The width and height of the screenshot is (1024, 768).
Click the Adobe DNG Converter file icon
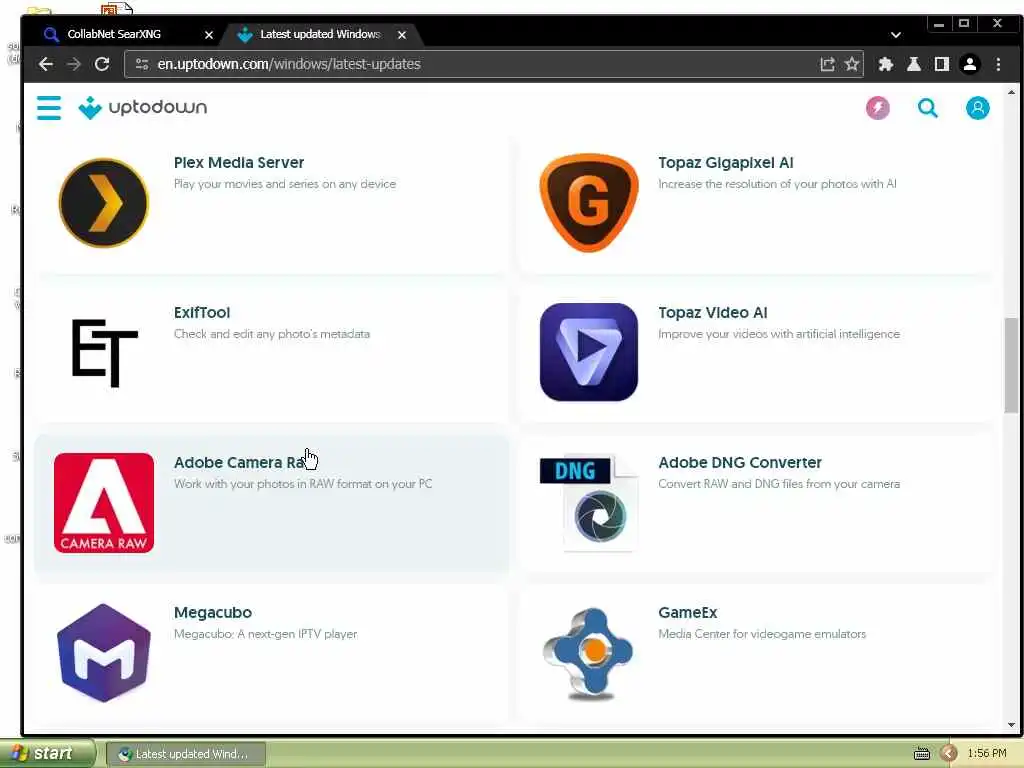coord(588,503)
